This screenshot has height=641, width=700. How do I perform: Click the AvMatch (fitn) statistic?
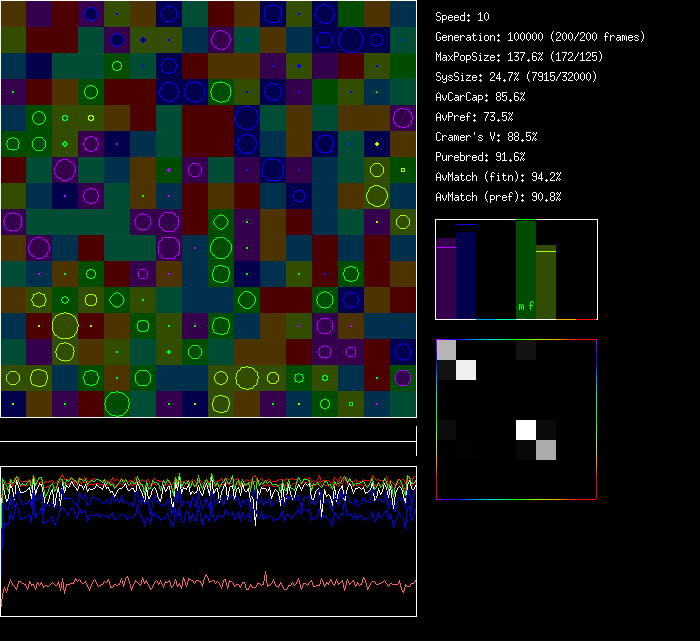(x=498, y=177)
